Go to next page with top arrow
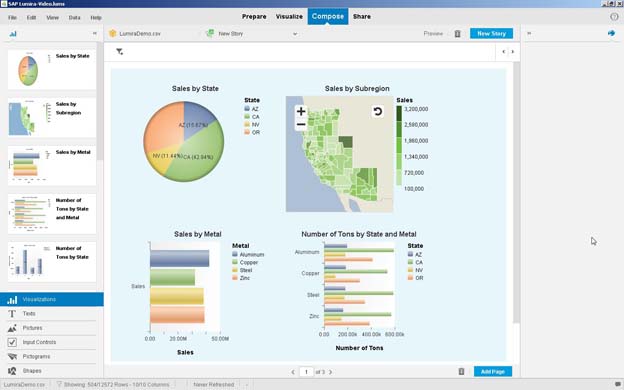Screen dimensions: 624x390 (513, 52)
